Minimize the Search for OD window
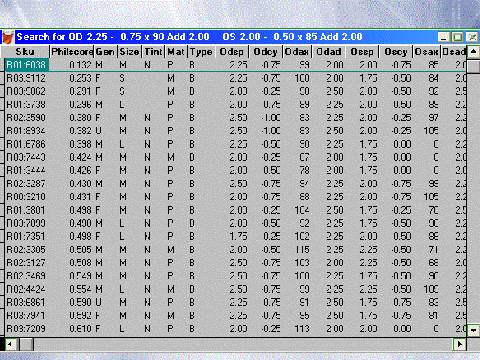Viewport: 480px width, 360px height. pyautogui.click(x=443, y=37)
